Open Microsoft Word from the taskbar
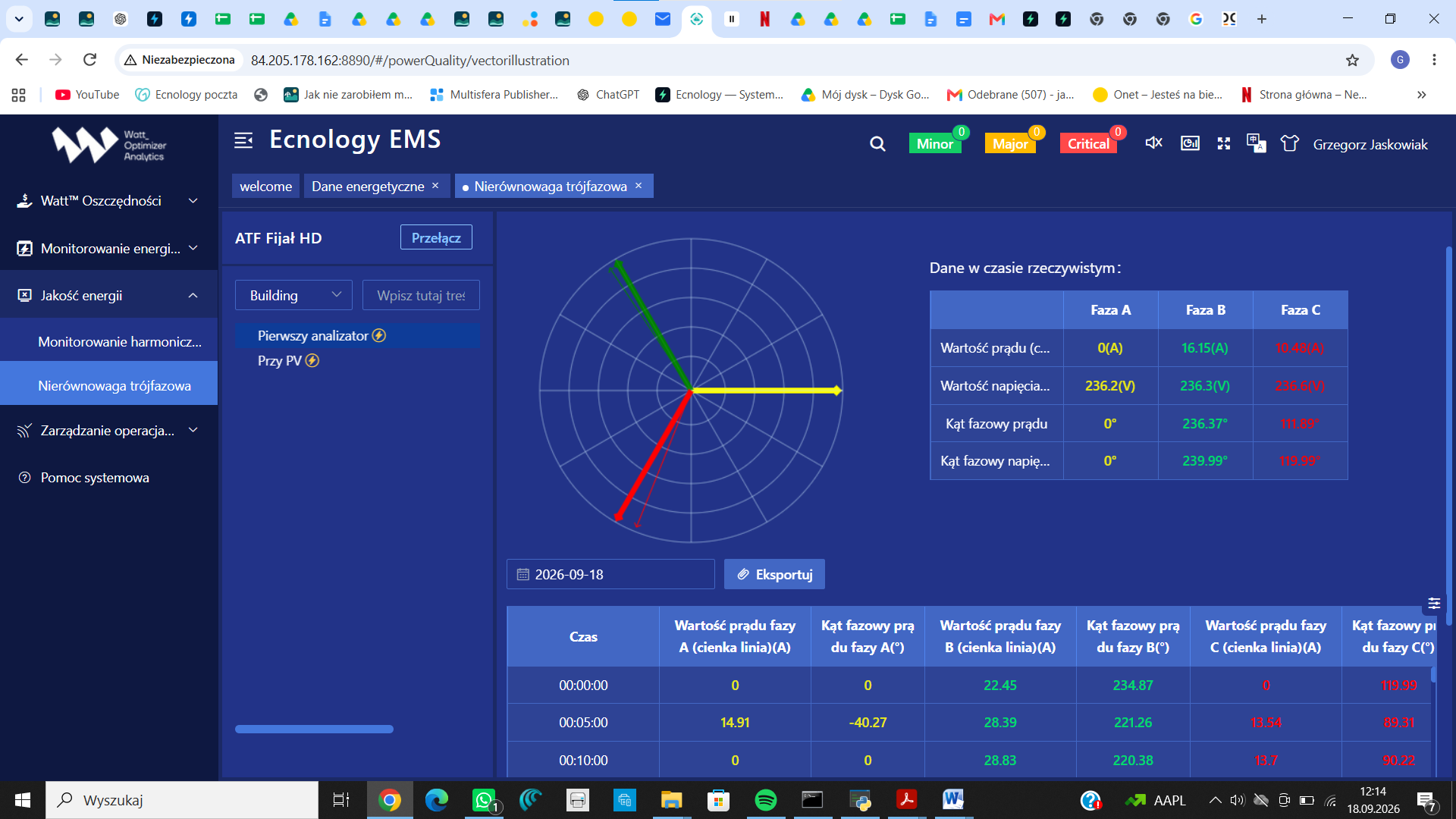Screen dimensions: 1456x819 pyautogui.click(x=953, y=800)
